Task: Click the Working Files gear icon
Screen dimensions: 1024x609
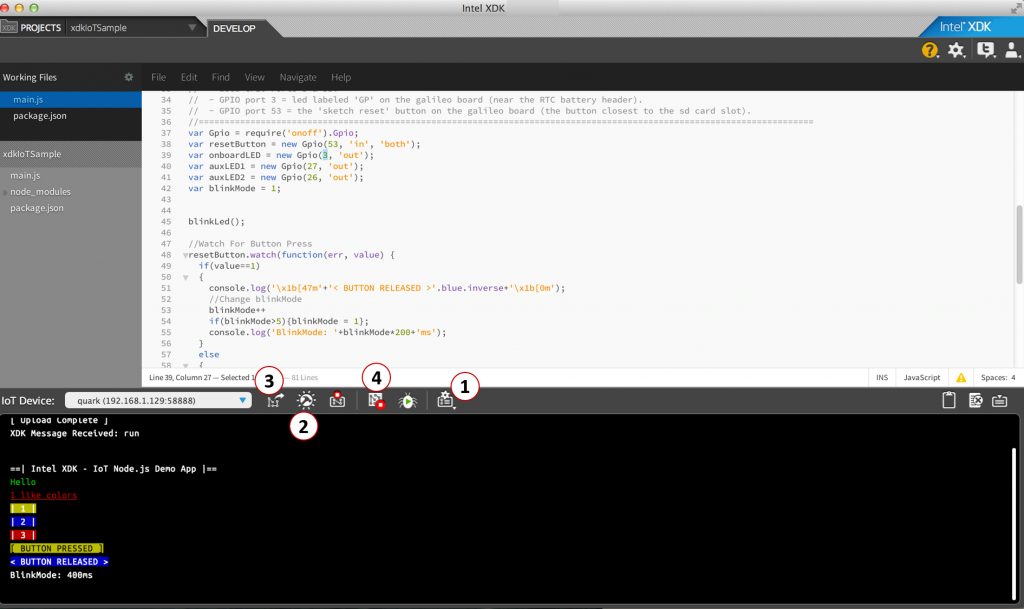Action: (x=128, y=77)
